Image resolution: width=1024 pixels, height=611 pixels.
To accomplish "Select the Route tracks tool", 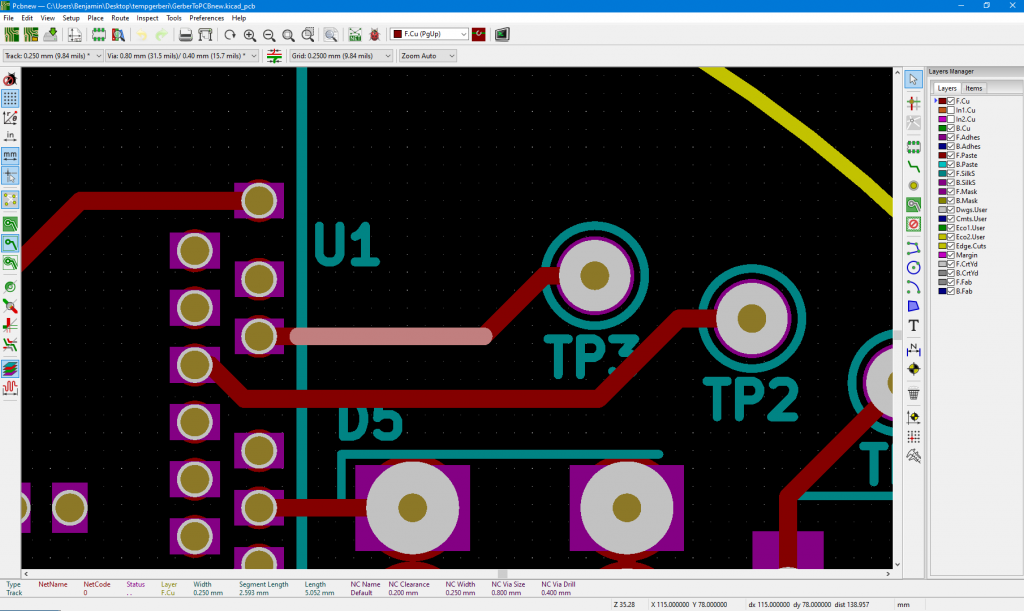I will click(913, 166).
